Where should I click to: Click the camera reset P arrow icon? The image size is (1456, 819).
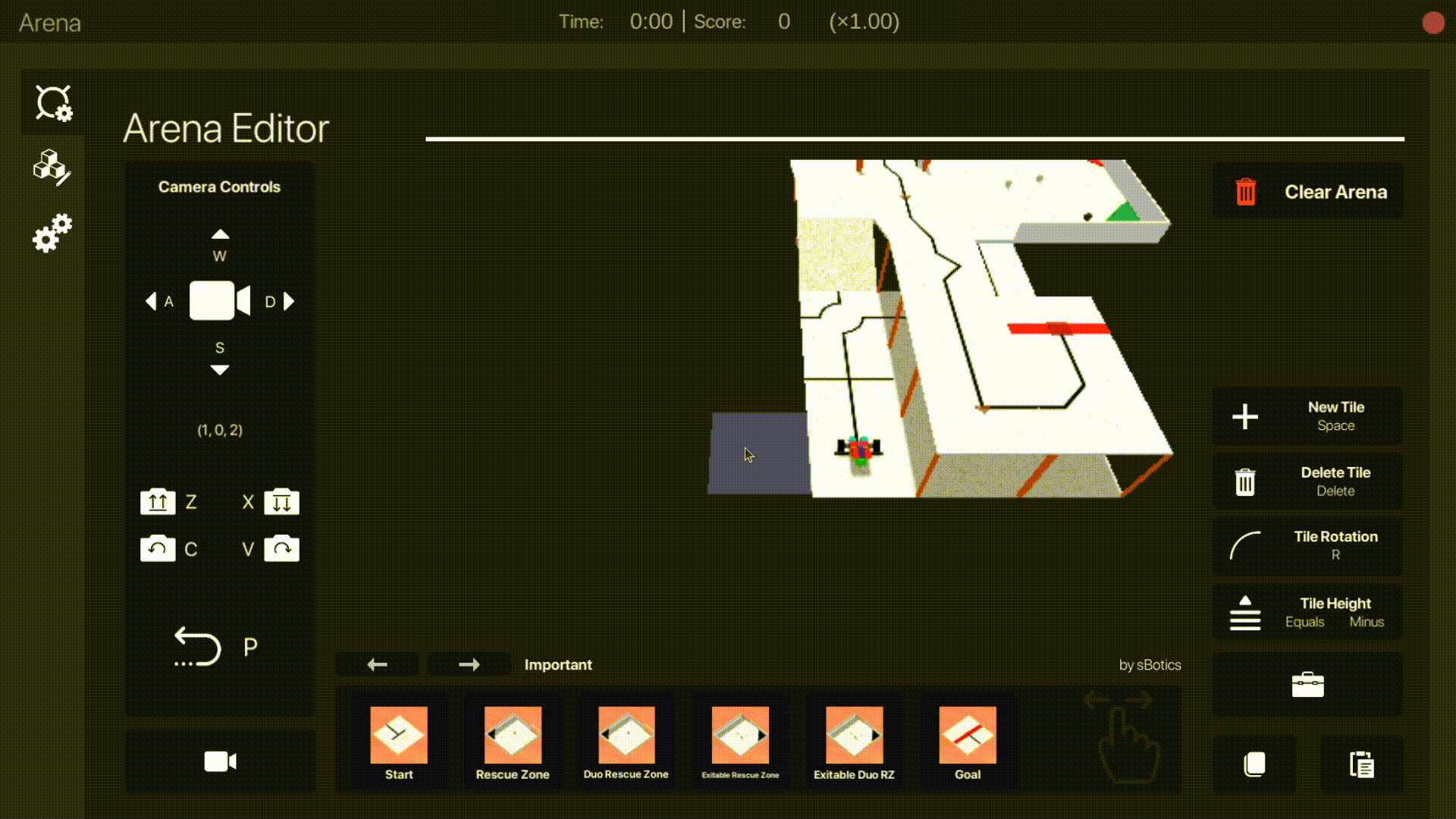coord(197,647)
